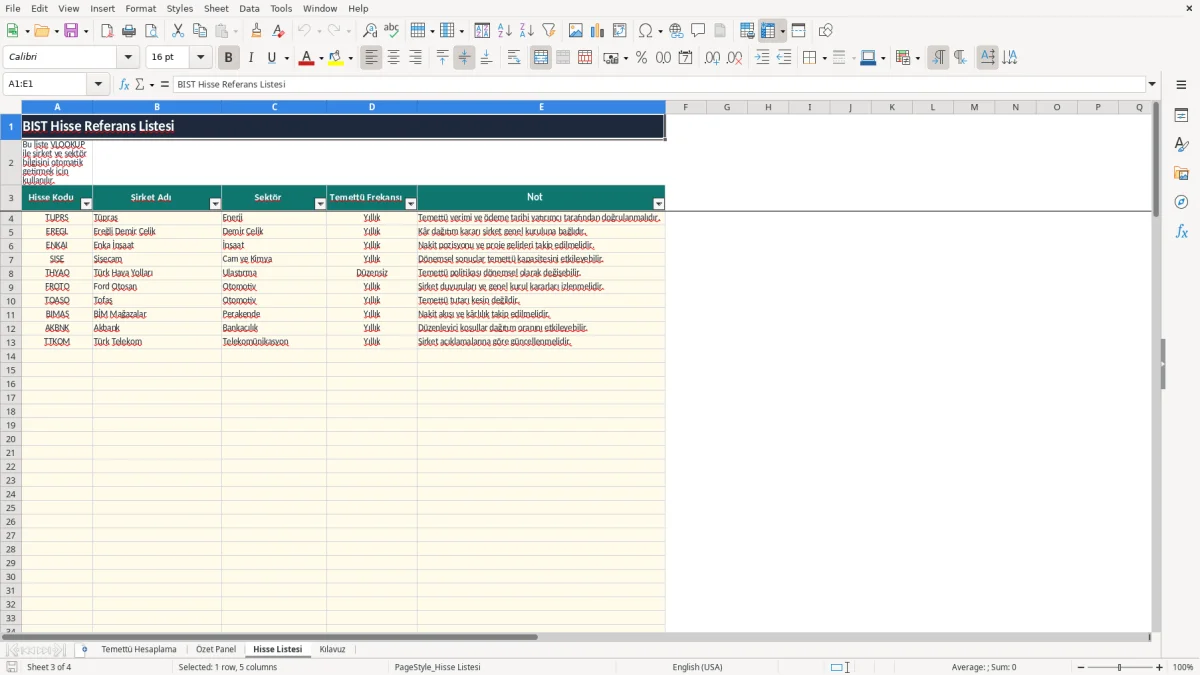Increase cell indent
This screenshot has width=1200, height=675.
[762, 58]
